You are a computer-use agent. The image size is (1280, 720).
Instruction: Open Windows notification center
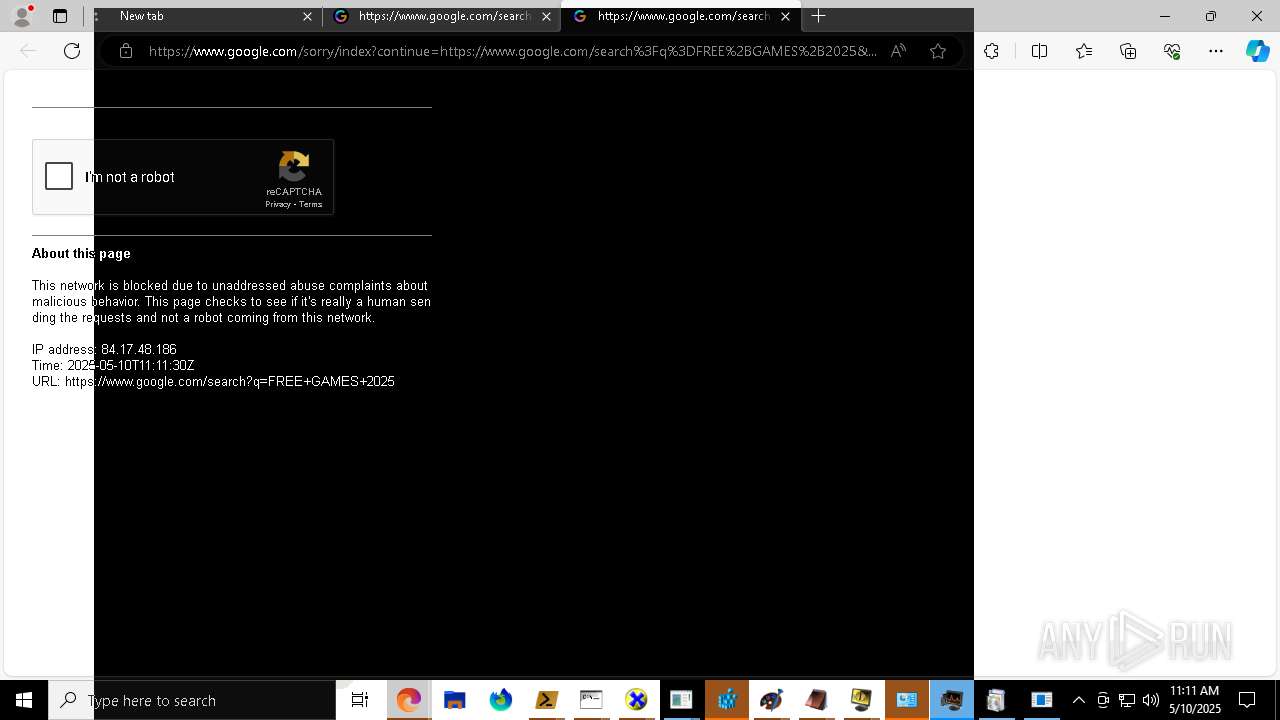tap(1247, 700)
